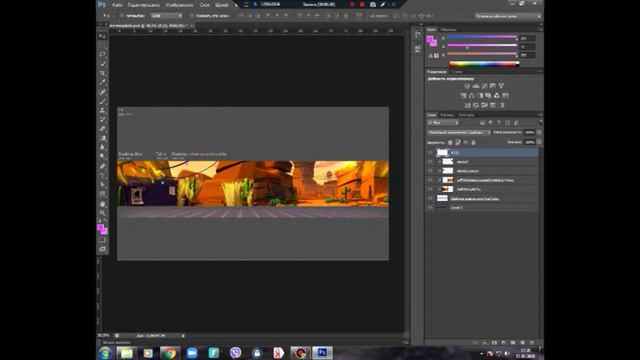Open the fill slider dropdown arrow
640x360 pixels.
pyautogui.click(x=539, y=142)
